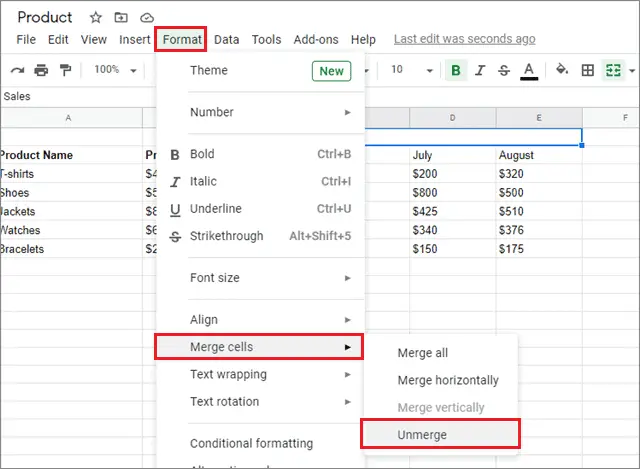Screen dimensions: 640x469
Task: Open the Edit menu
Action: coord(58,40)
